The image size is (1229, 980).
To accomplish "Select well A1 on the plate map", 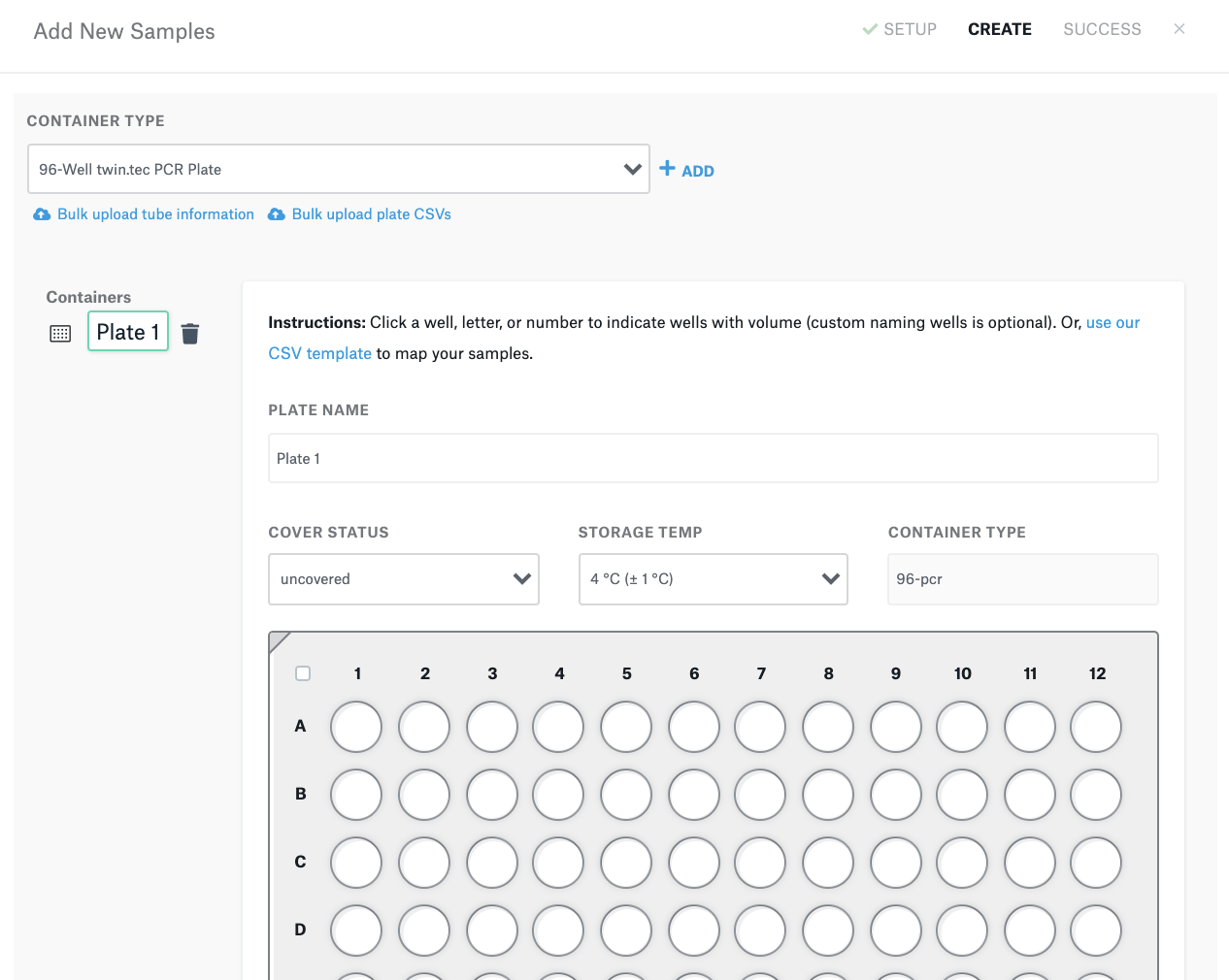I will coord(356,726).
